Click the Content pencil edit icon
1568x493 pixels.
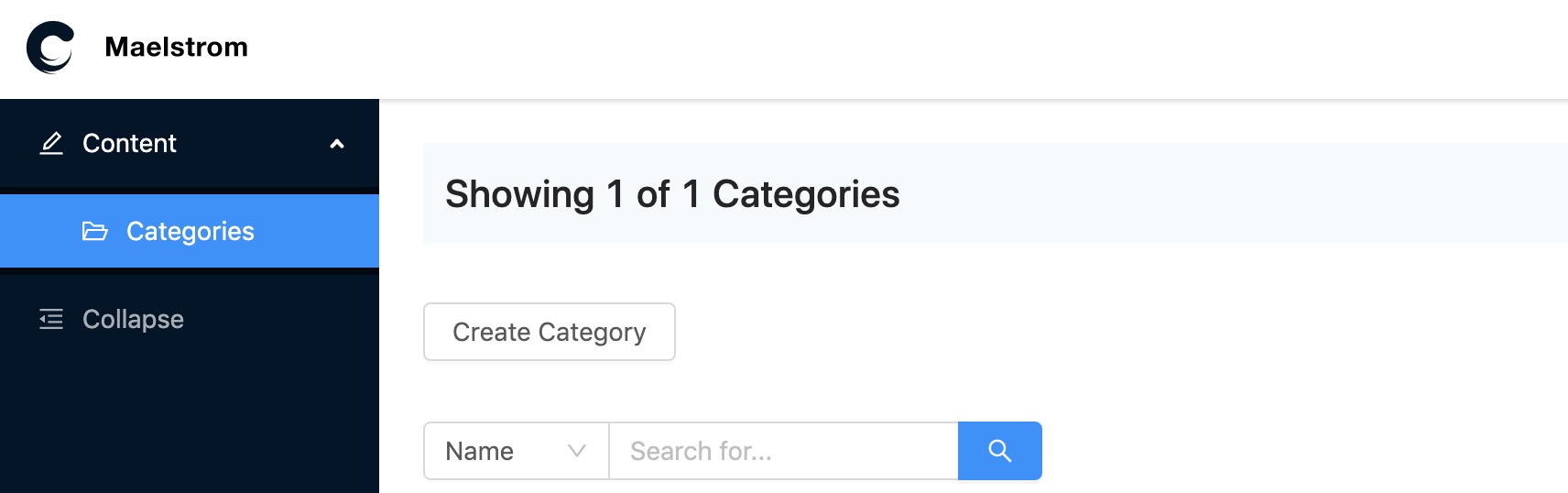[51, 143]
